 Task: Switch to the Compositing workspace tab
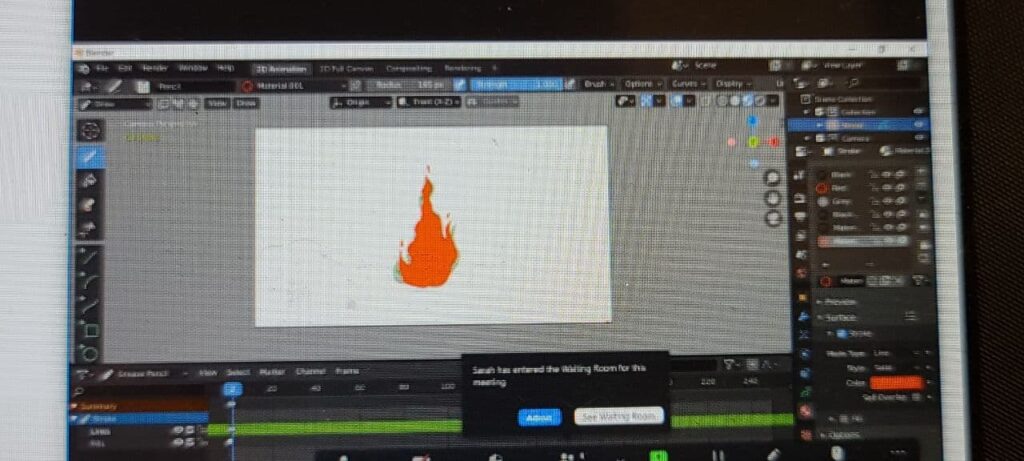click(407, 68)
